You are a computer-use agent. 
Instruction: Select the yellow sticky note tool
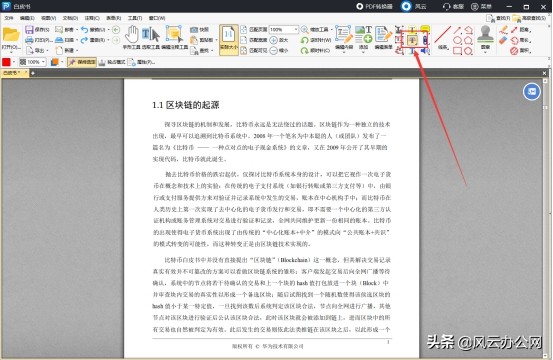tap(425, 29)
